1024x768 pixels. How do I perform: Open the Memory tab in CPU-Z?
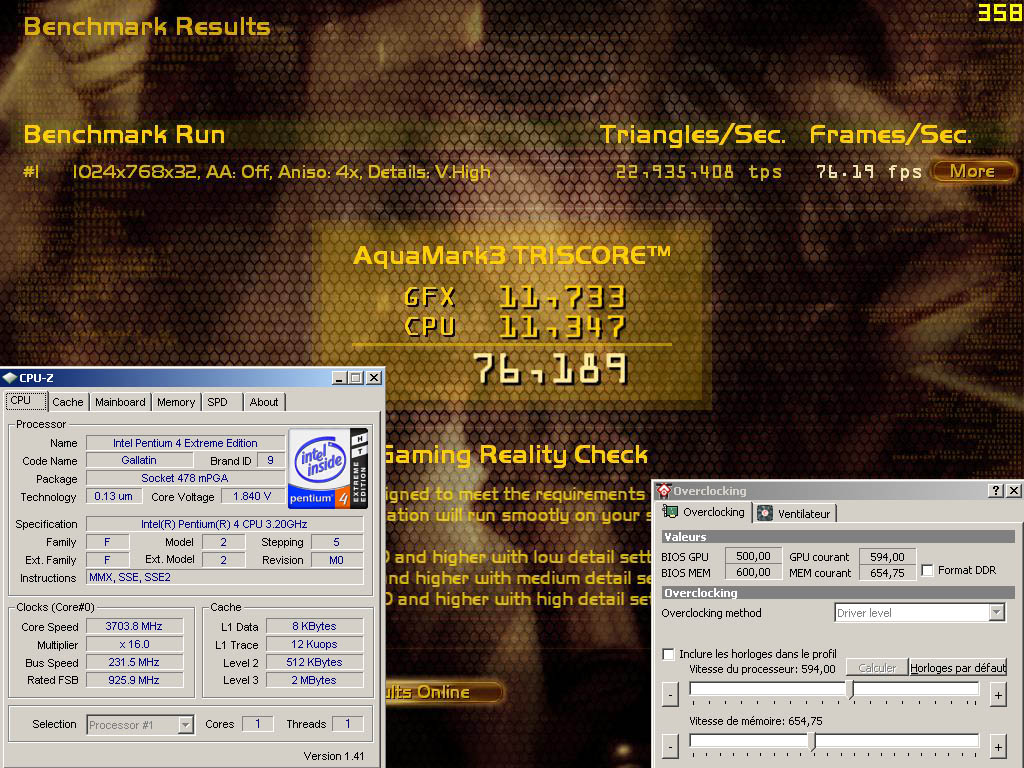click(x=176, y=402)
